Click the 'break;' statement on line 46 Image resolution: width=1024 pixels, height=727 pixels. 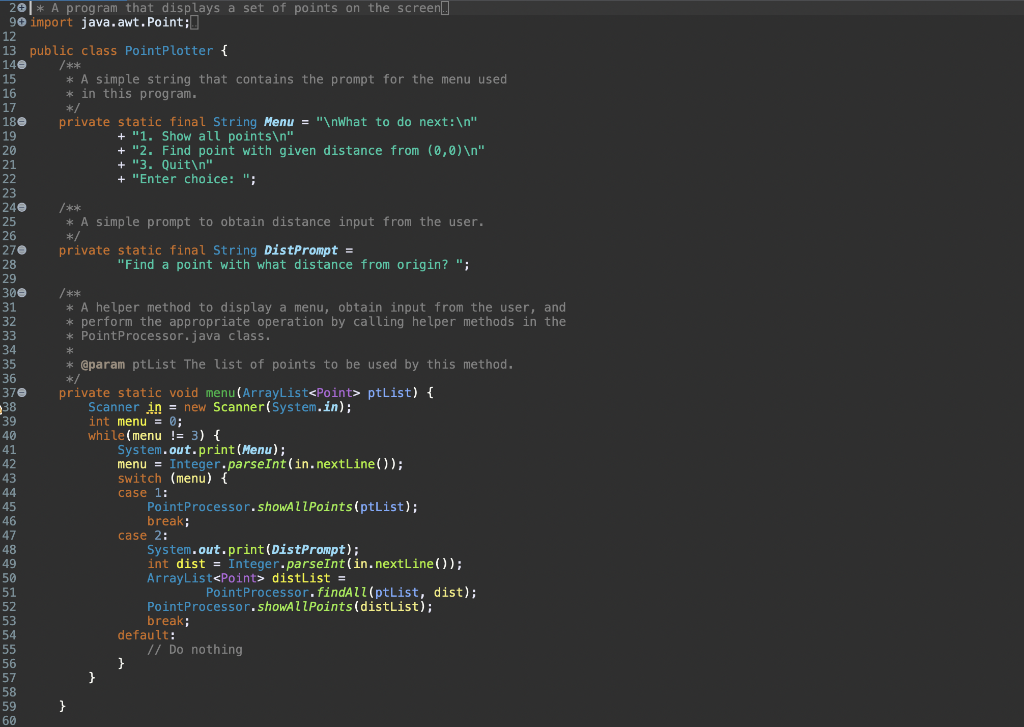(x=168, y=521)
